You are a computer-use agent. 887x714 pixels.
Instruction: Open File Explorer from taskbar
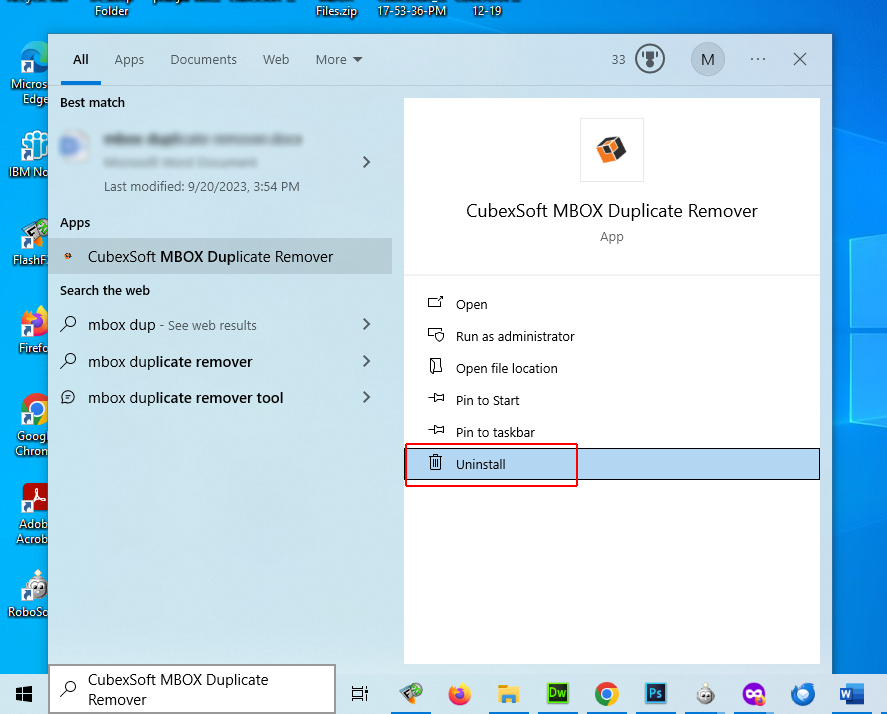509,694
